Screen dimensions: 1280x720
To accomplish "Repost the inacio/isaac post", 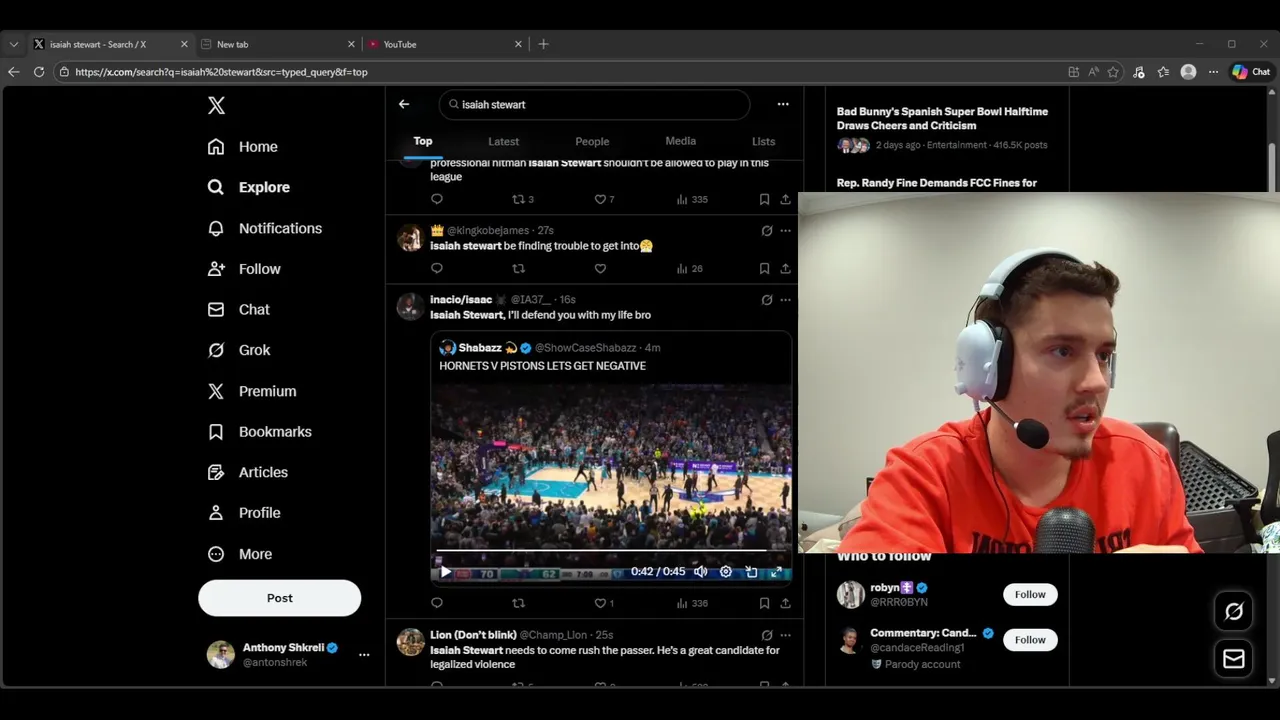I will [x=518, y=603].
